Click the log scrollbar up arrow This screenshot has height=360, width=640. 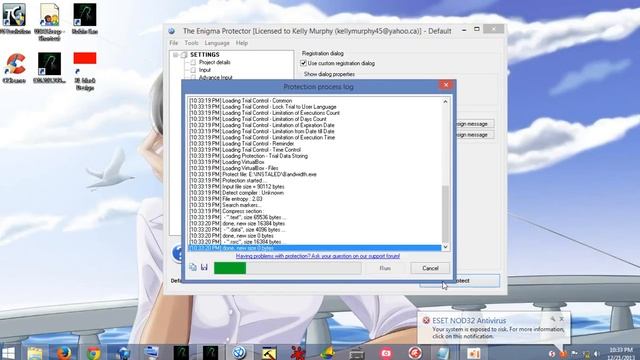(445, 102)
